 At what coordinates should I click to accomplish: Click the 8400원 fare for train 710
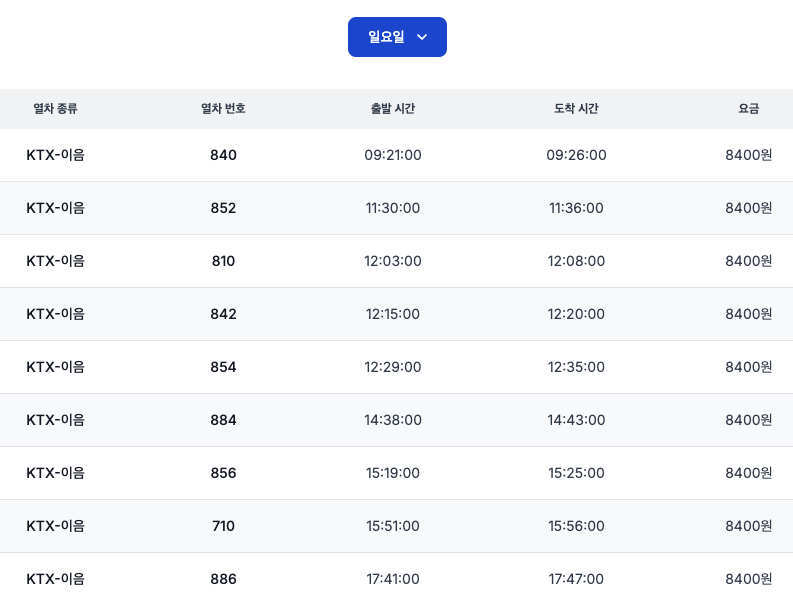[748, 526]
